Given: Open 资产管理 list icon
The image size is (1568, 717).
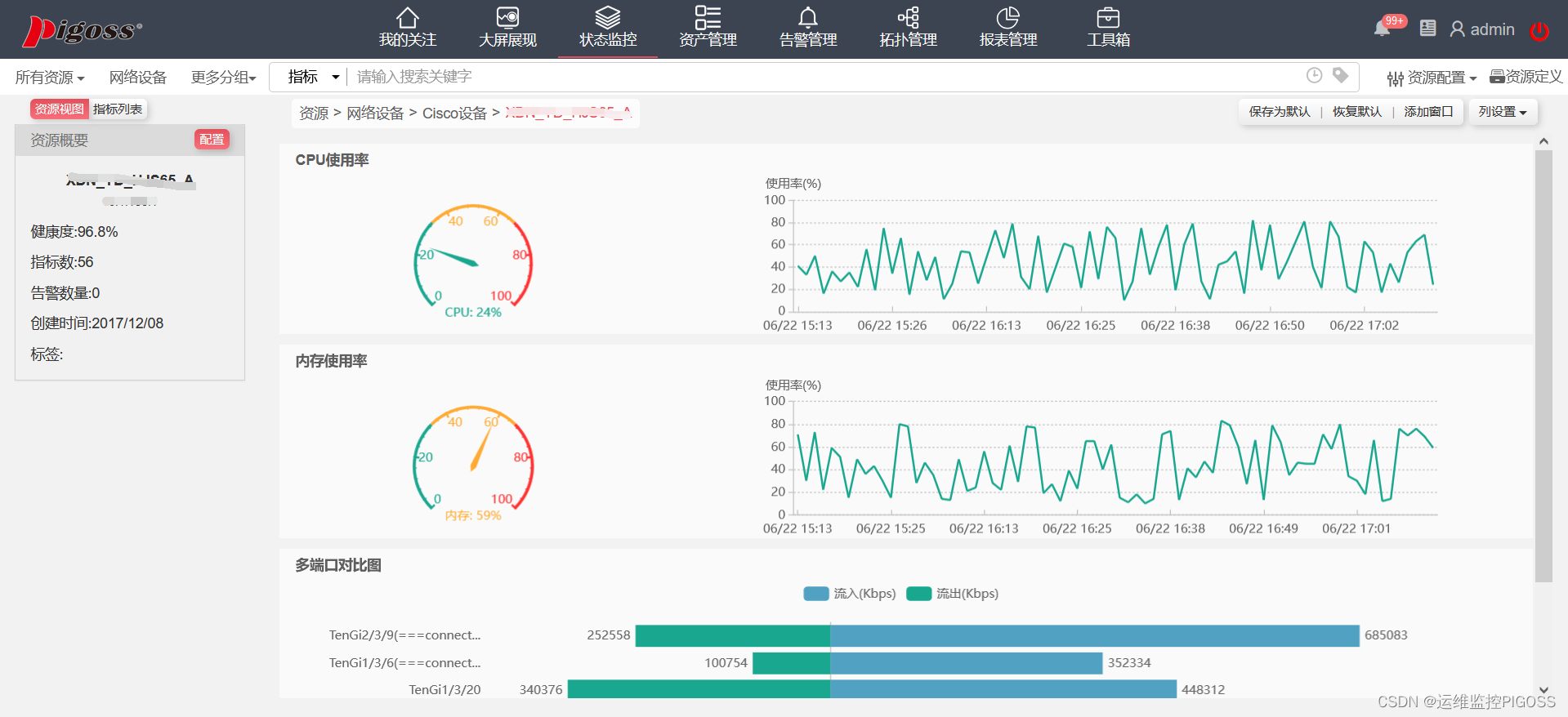Looking at the screenshot, I should [x=708, y=17].
